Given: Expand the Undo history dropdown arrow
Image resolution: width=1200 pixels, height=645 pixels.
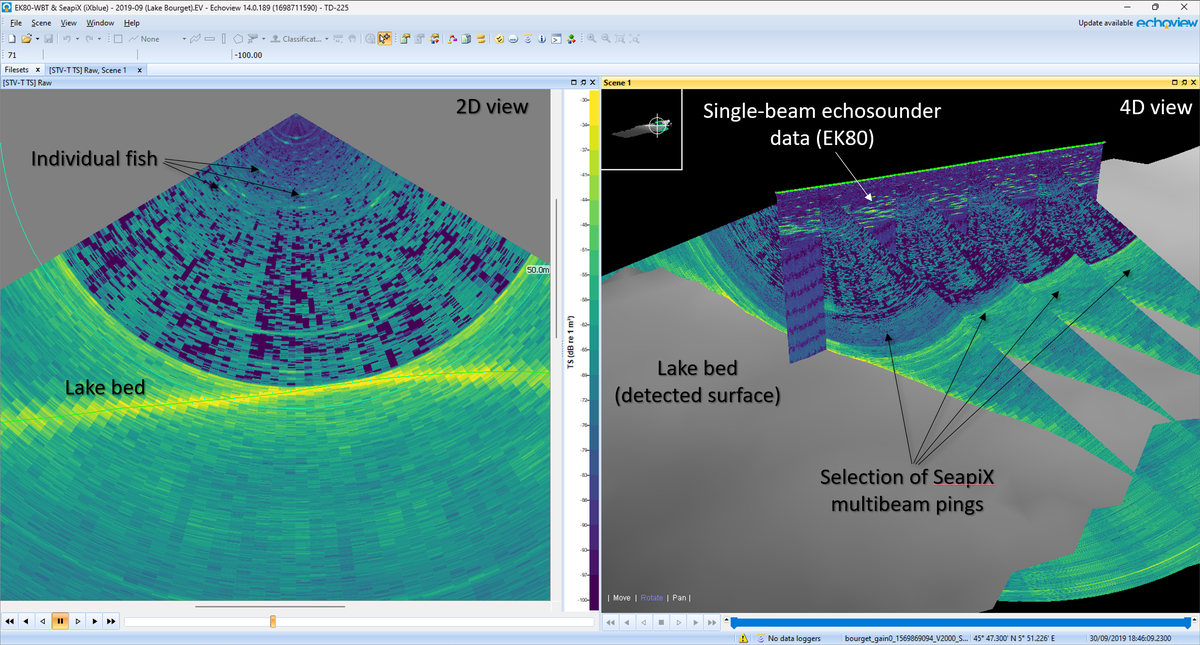Looking at the screenshot, I should click(77, 38).
